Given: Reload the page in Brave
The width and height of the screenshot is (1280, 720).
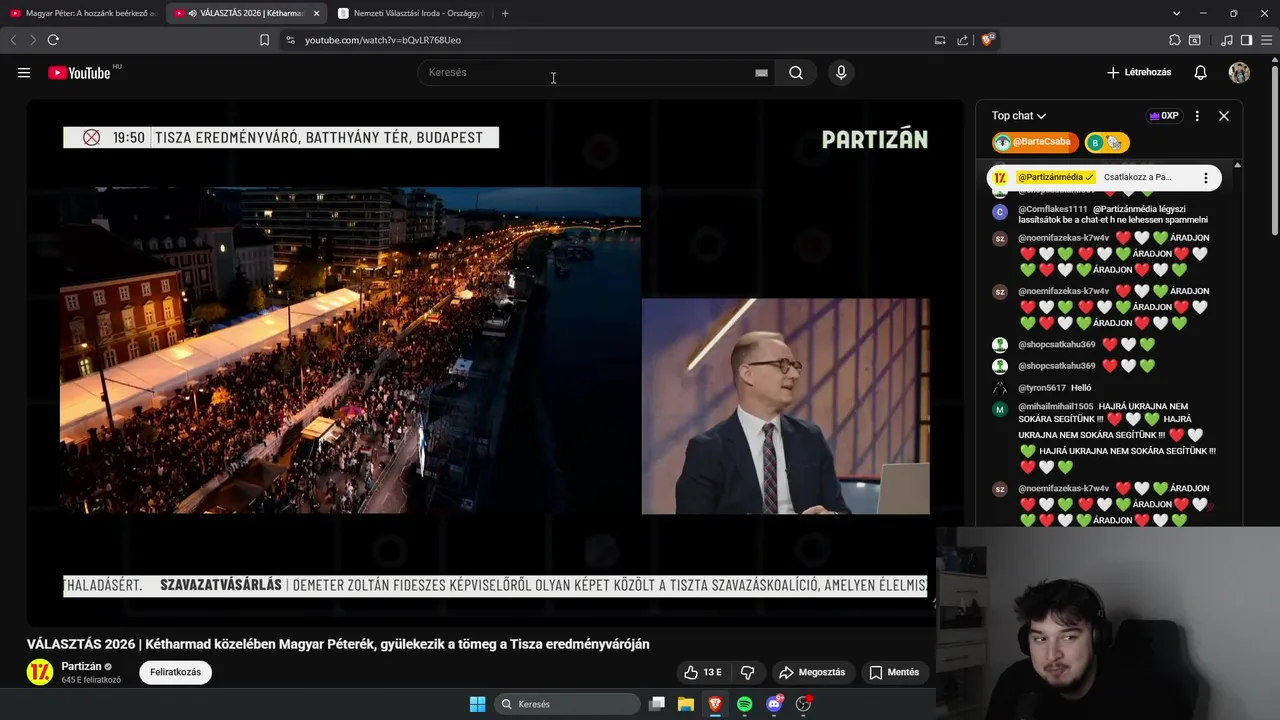Looking at the screenshot, I should click(53, 40).
